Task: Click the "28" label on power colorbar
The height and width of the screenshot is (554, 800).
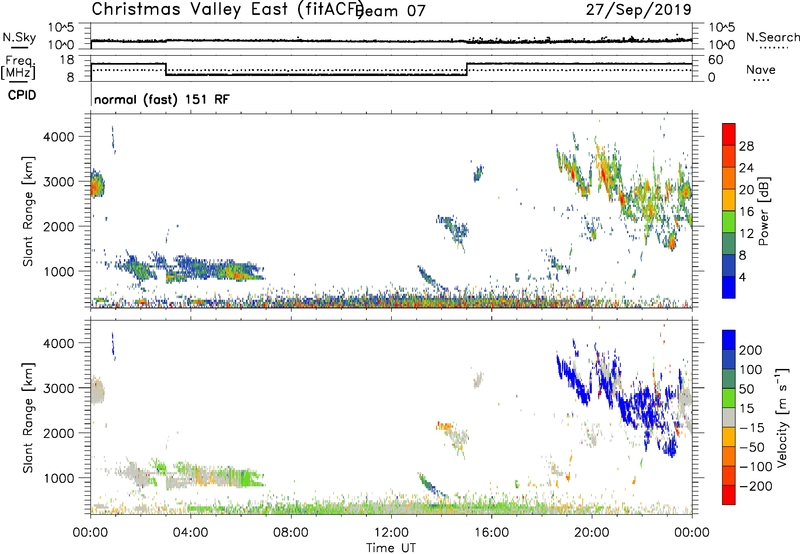Action: point(746,146)
